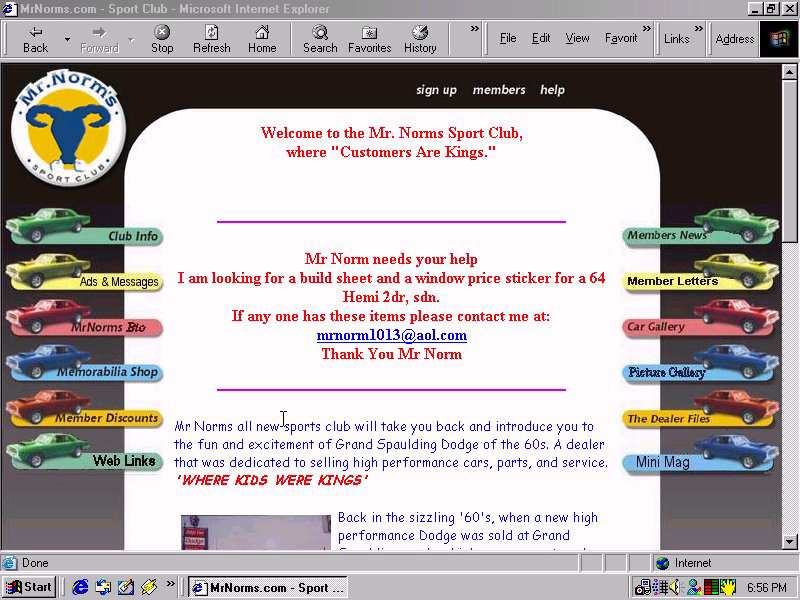Open the sign up link
This screenshot has width=800, height=600.
click(x=436, y=90)
